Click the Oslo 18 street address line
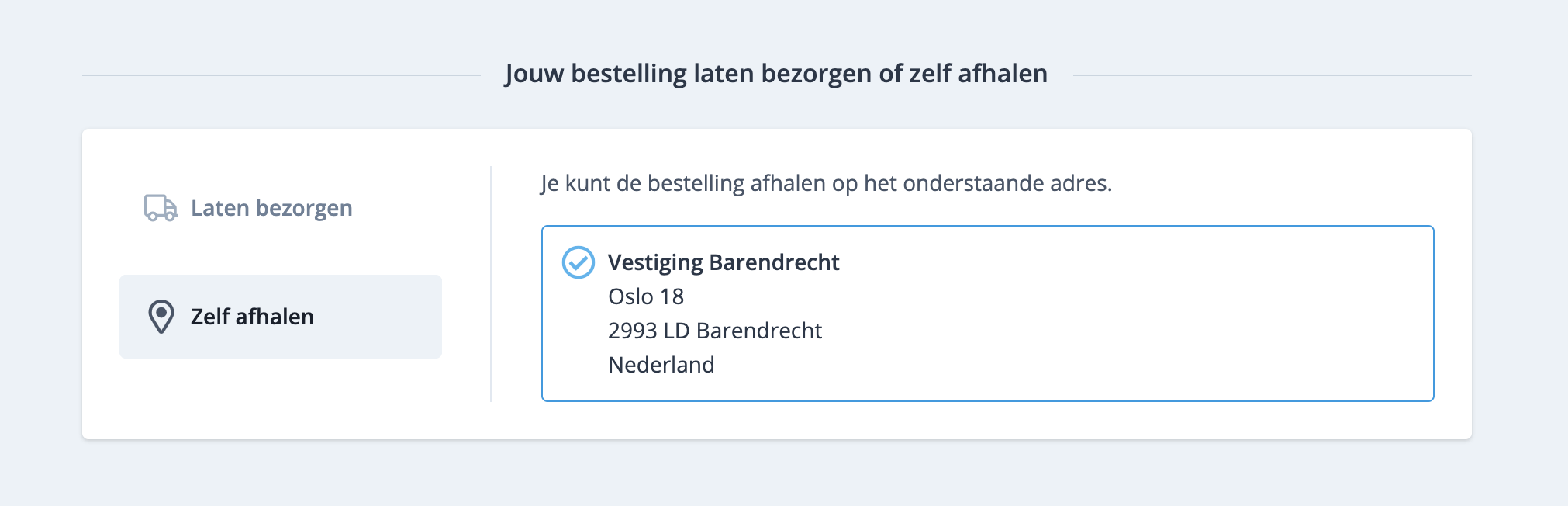Viewport: 1568px width, 506px height. pyautogui.click(x=645, y=296)
